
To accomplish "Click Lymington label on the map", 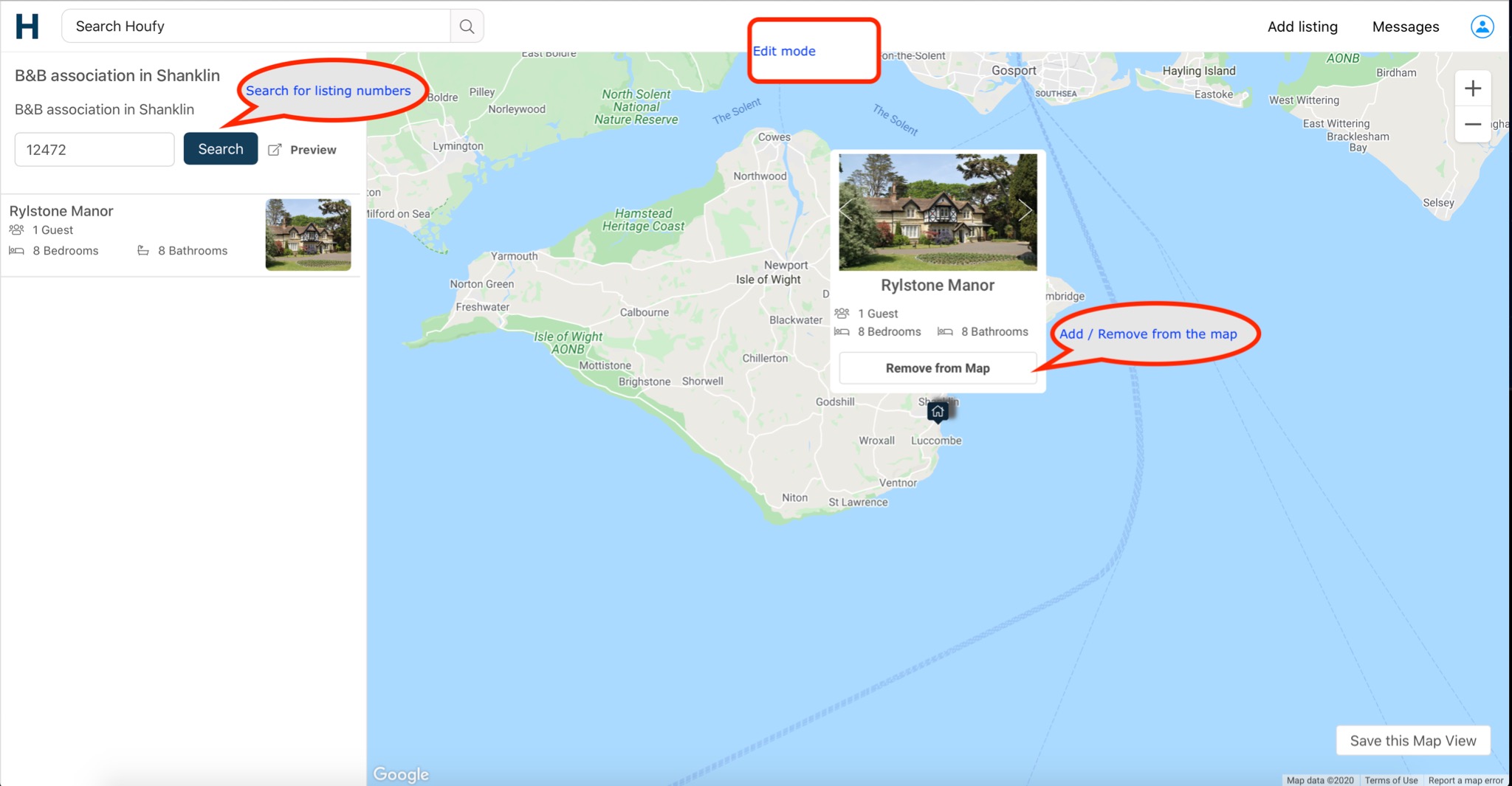I will click(458, 146).
